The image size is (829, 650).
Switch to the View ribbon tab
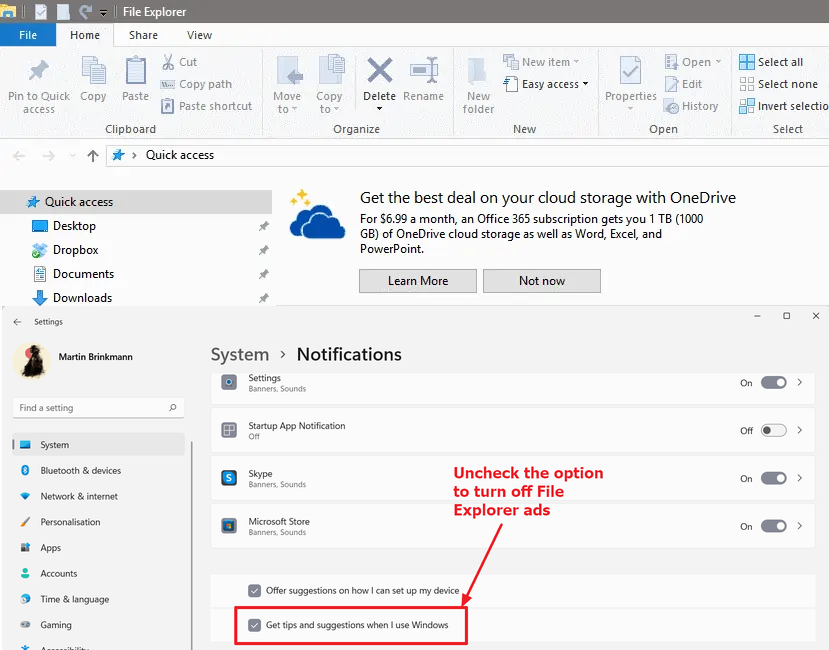tap(199, 35)
